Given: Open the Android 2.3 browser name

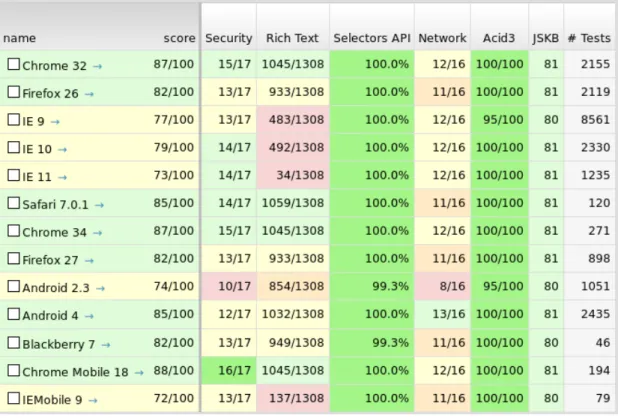Looking at the screenshot, I should pyautogui.click(x=56, y=288).
